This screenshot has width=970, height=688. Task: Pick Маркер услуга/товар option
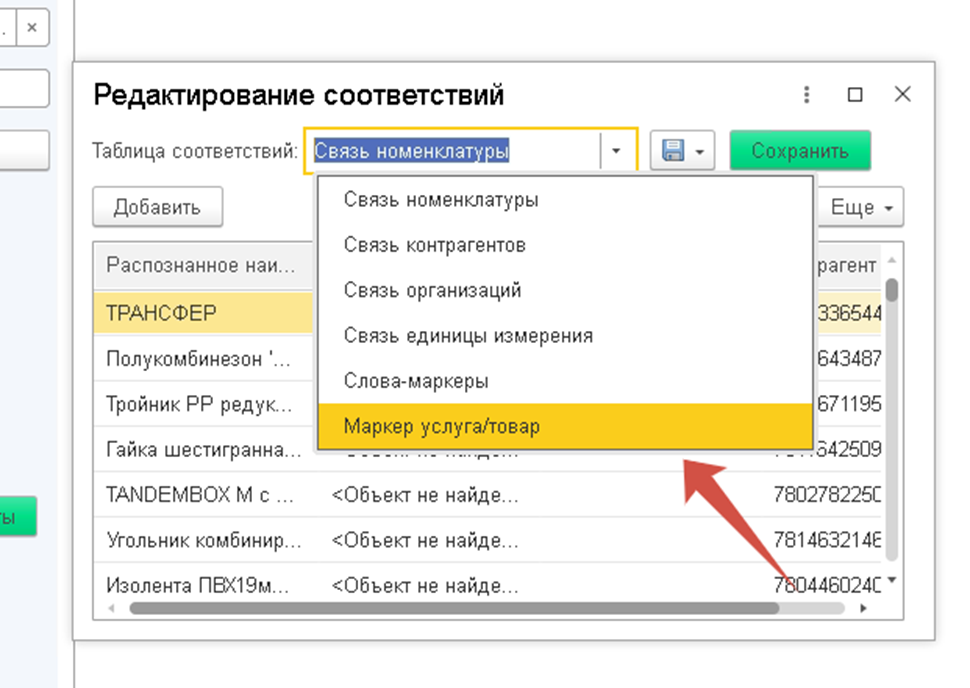tap(565, 426)
